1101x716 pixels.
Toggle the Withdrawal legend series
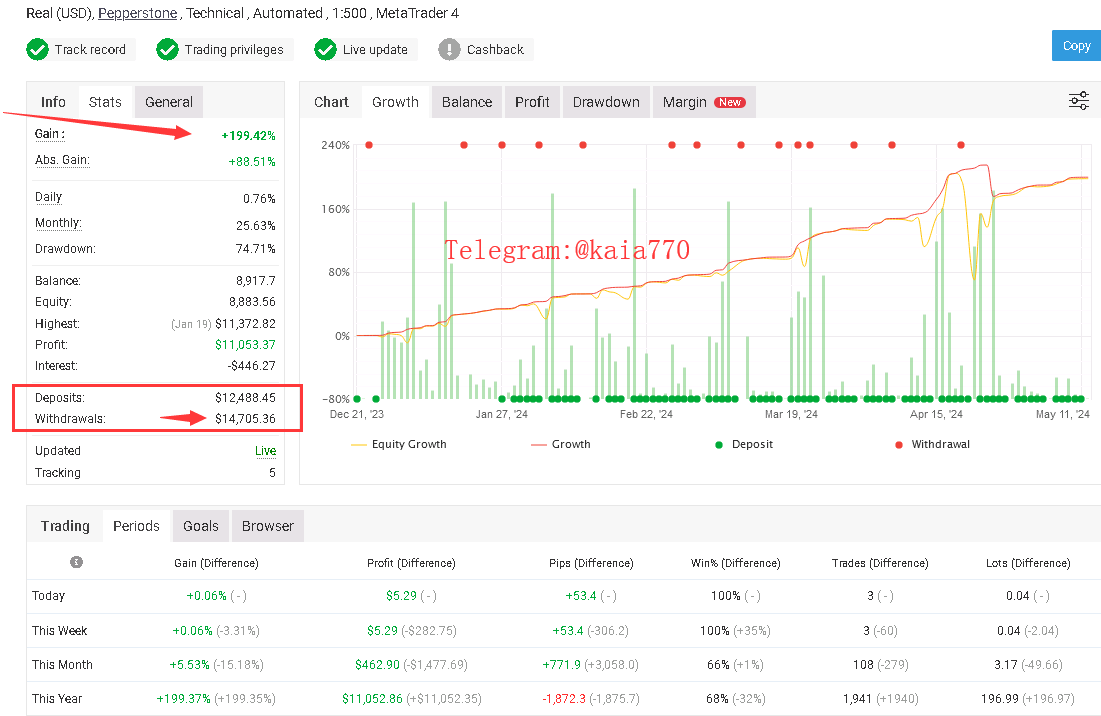tap(932, 444)
